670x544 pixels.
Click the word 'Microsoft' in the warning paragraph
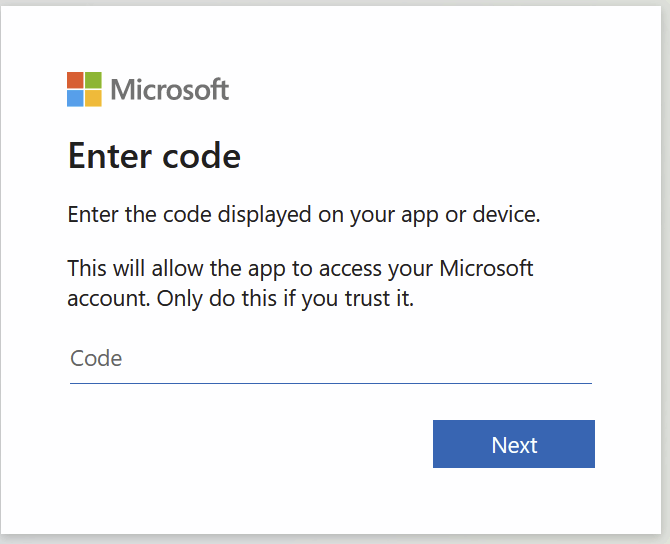[x=486, y=268]
